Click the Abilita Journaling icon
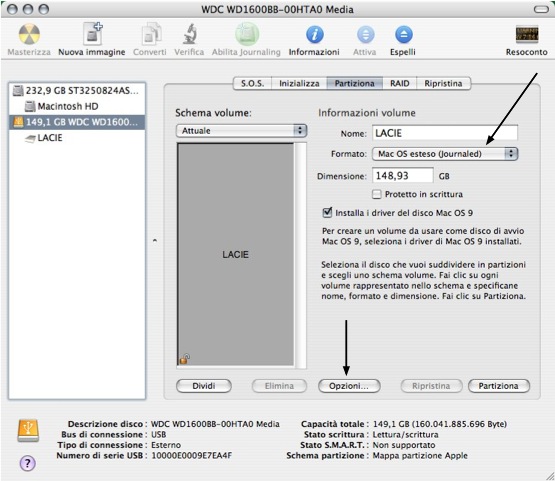Viewport: 555px width, 481px height. (247, 34)
